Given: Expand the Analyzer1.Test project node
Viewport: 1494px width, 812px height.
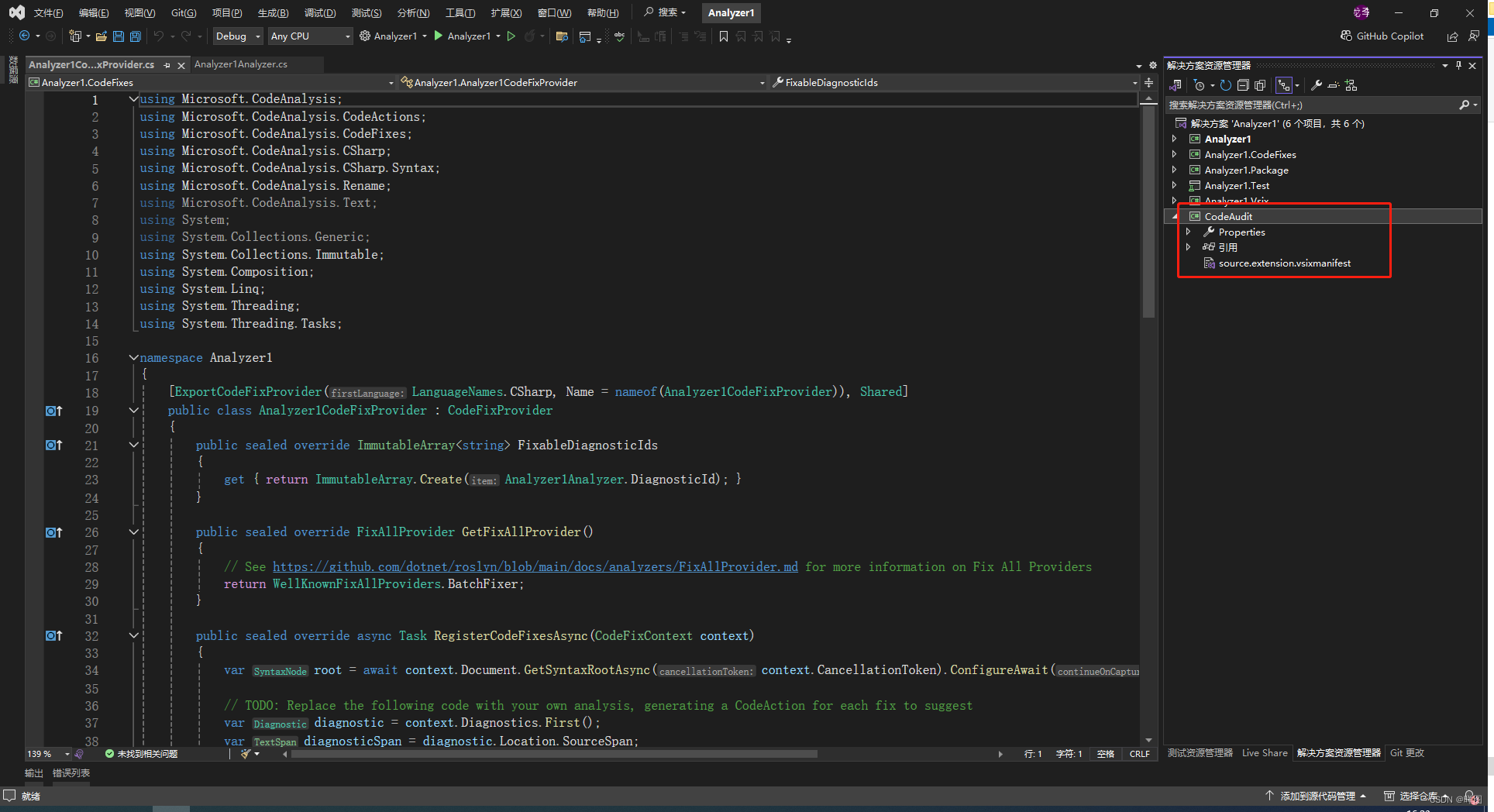Looking at the screenshot, I should pyautogui.click(x=1175, y=185).
